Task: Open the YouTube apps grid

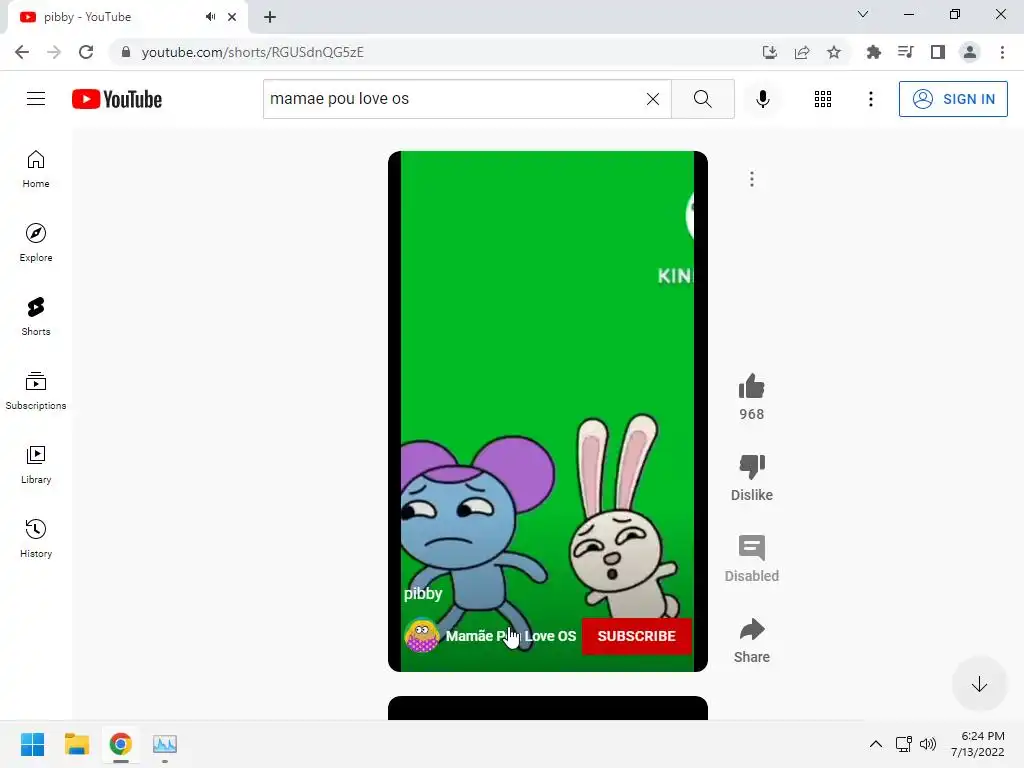Action: click(x=823, y=99)
